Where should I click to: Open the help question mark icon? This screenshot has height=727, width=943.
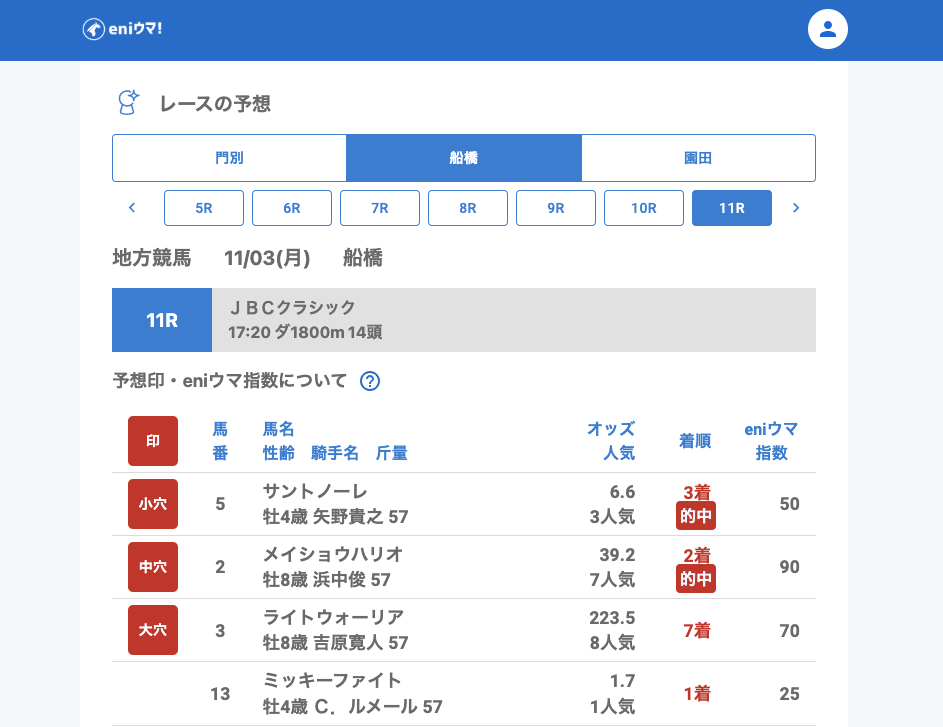tap(370, 381)
